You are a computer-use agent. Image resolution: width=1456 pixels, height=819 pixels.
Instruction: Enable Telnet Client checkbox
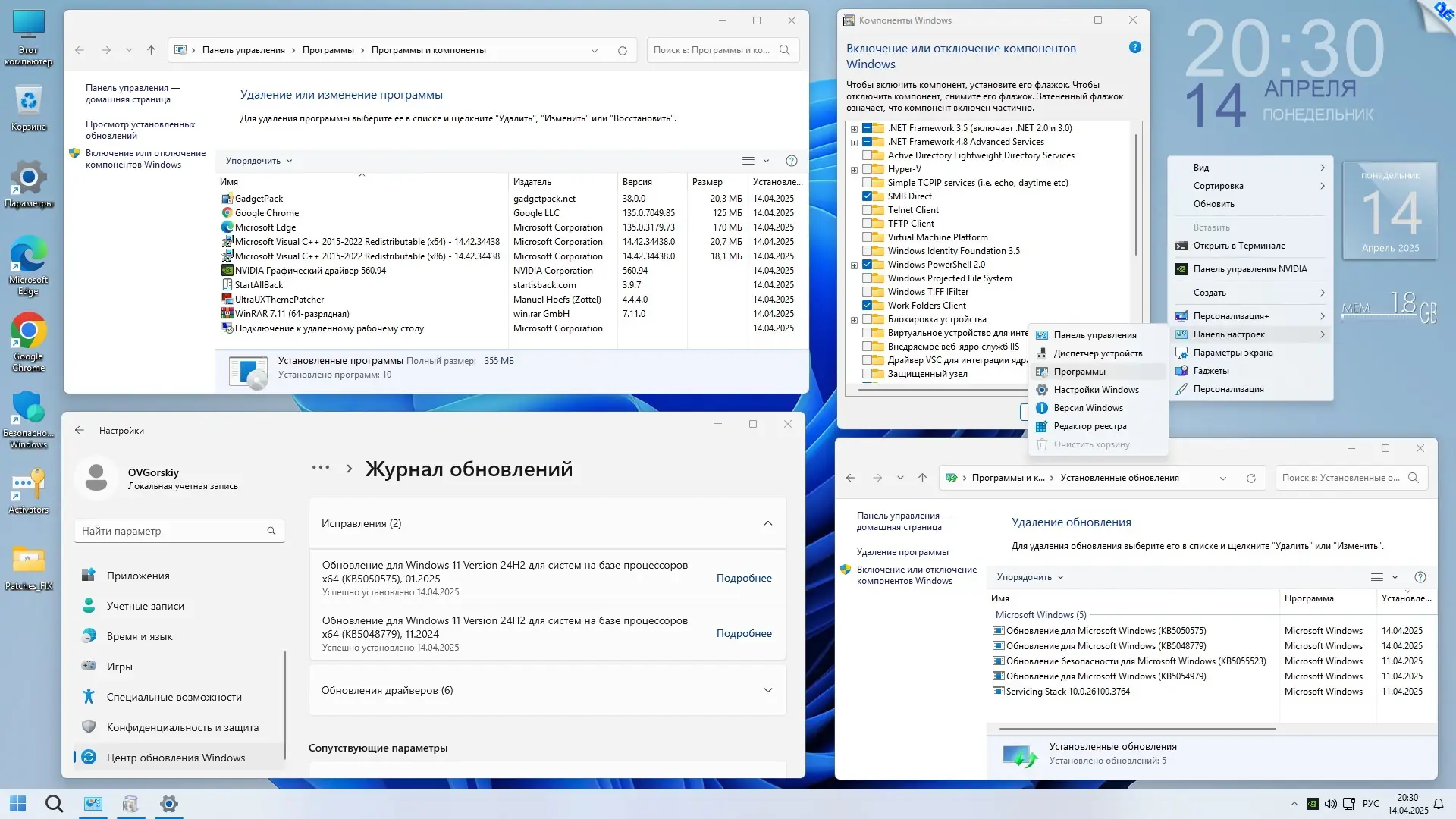[x=868, y=210]
